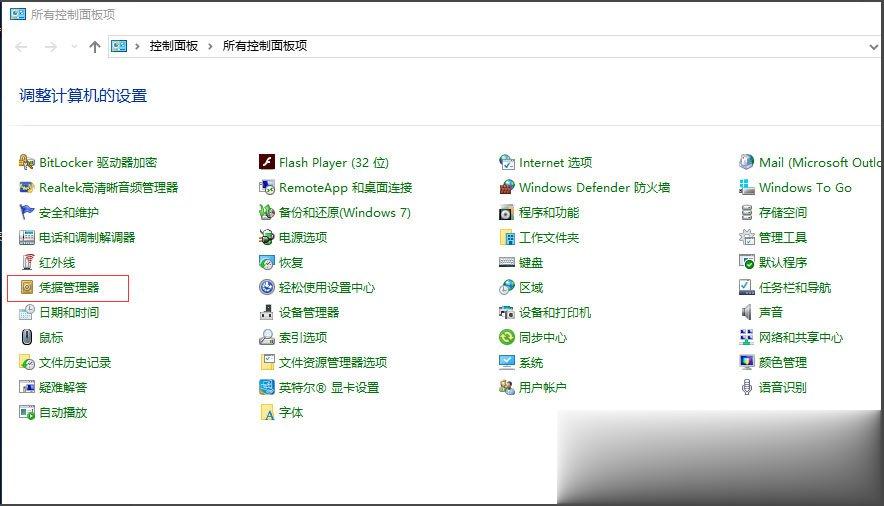
Task: Open the 疑难解答 icon
Action: (x=26, y=387)
